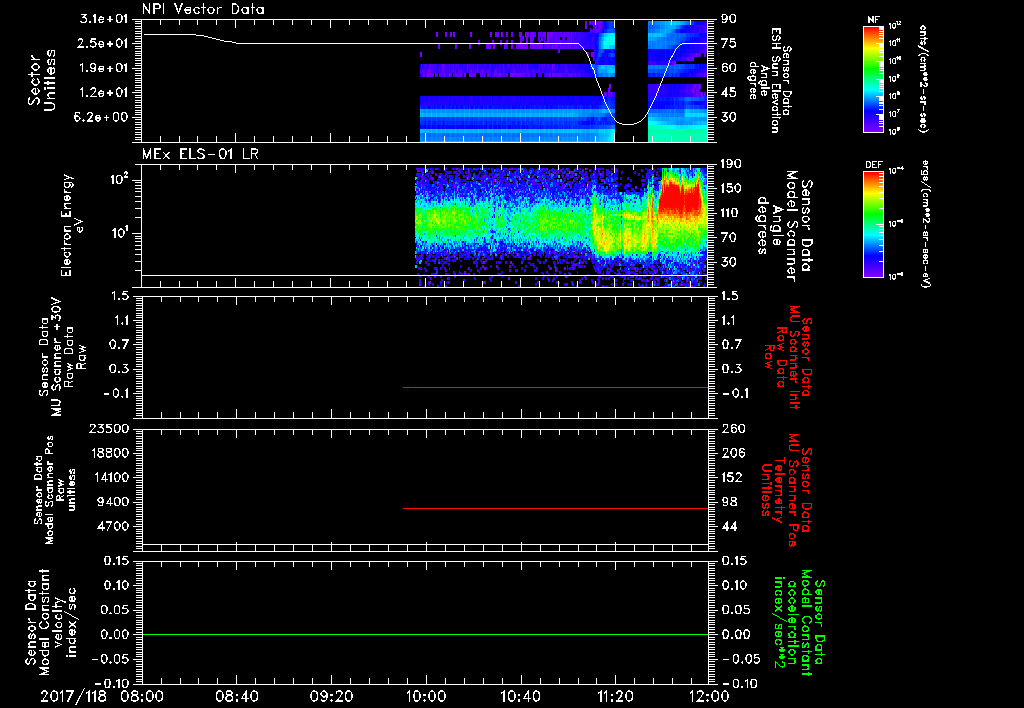Click the '90' sun elevation tick label
This screenshot has height=708, width=1024.
729,18
